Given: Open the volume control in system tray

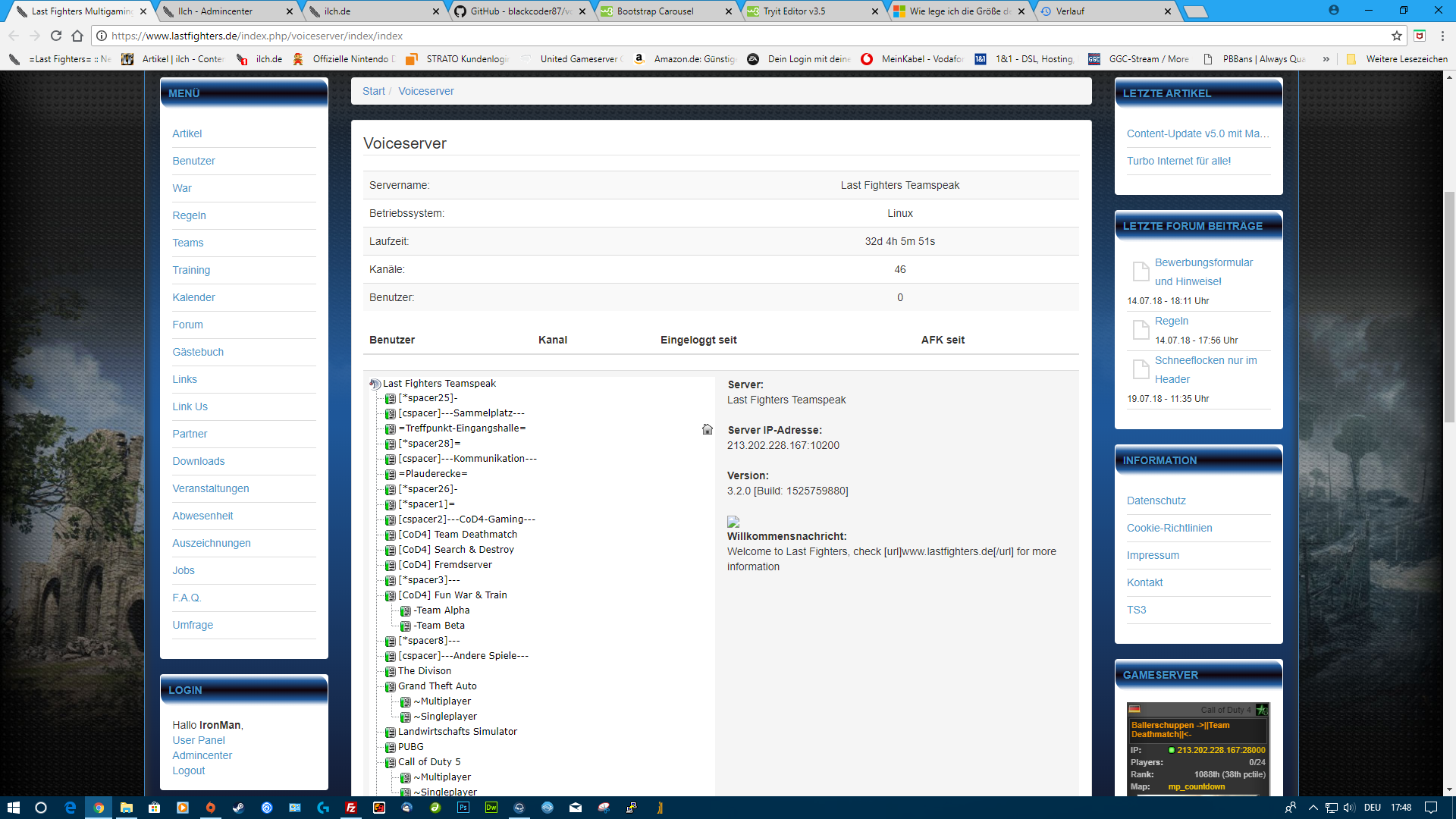Looking at the screenshot, I should (1349, 808).
